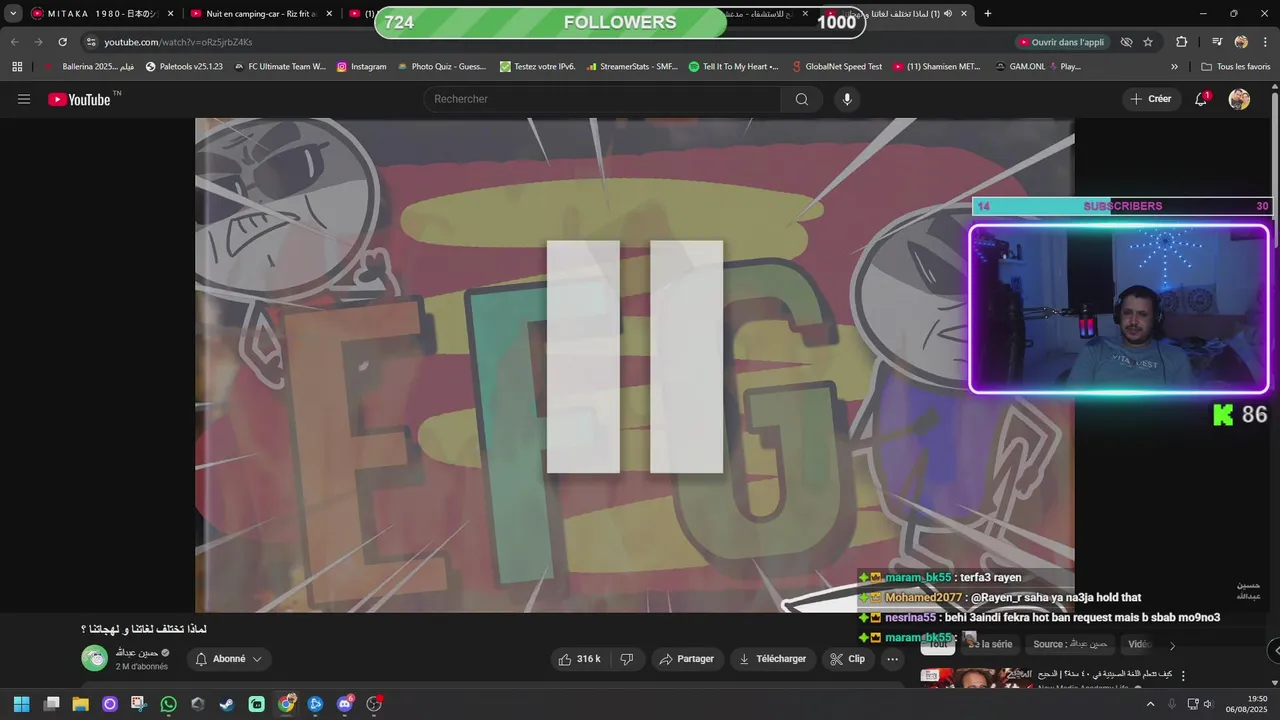Screen dimensions: 1280x720
Task: Dislike the video with the thumbs-down
Action: [x=627, y=659]
